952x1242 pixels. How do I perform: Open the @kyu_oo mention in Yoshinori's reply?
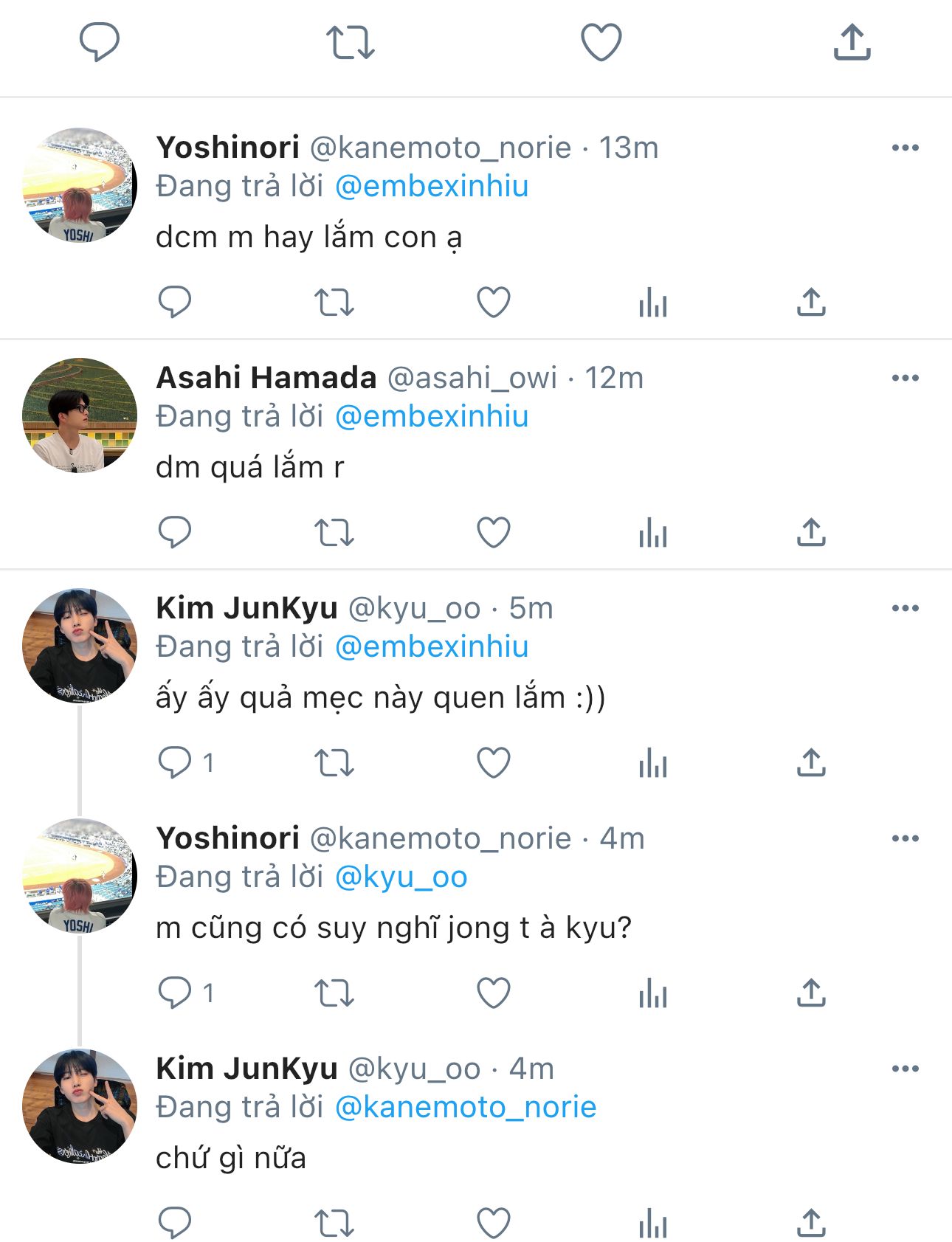pyautogui.click(x=401, y=877)
